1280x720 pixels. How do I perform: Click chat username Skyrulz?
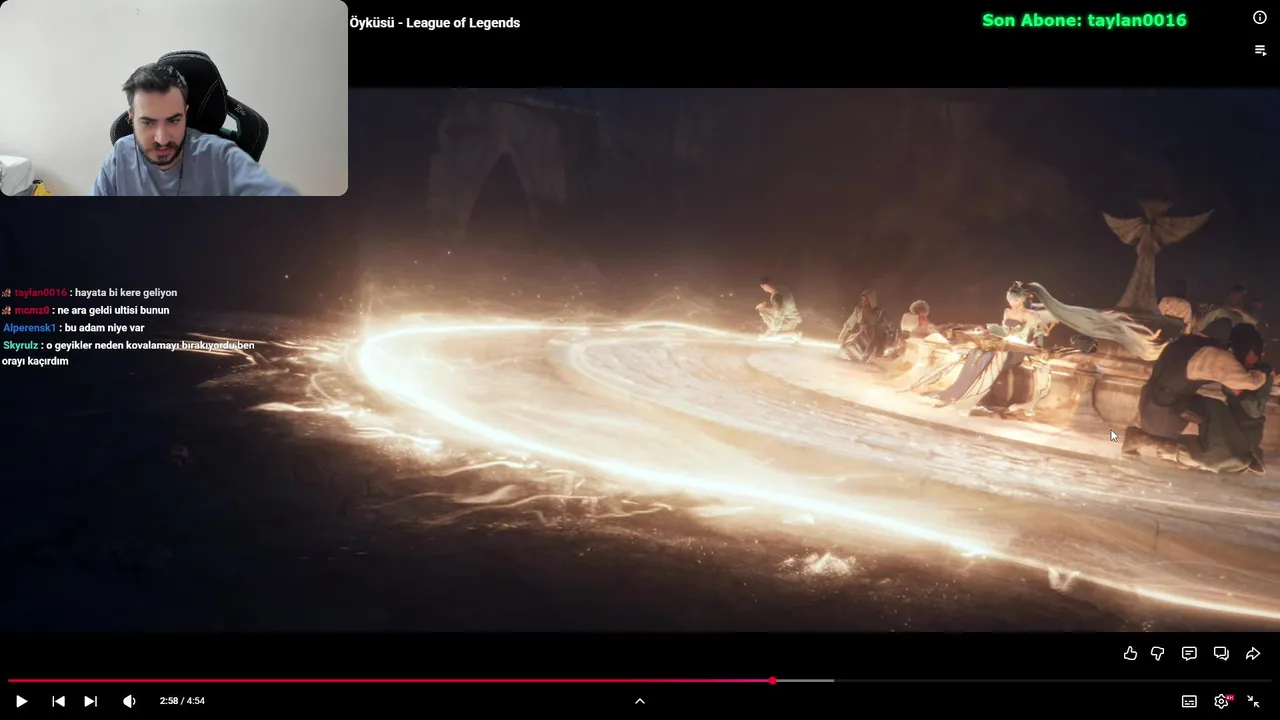(21, 345)
